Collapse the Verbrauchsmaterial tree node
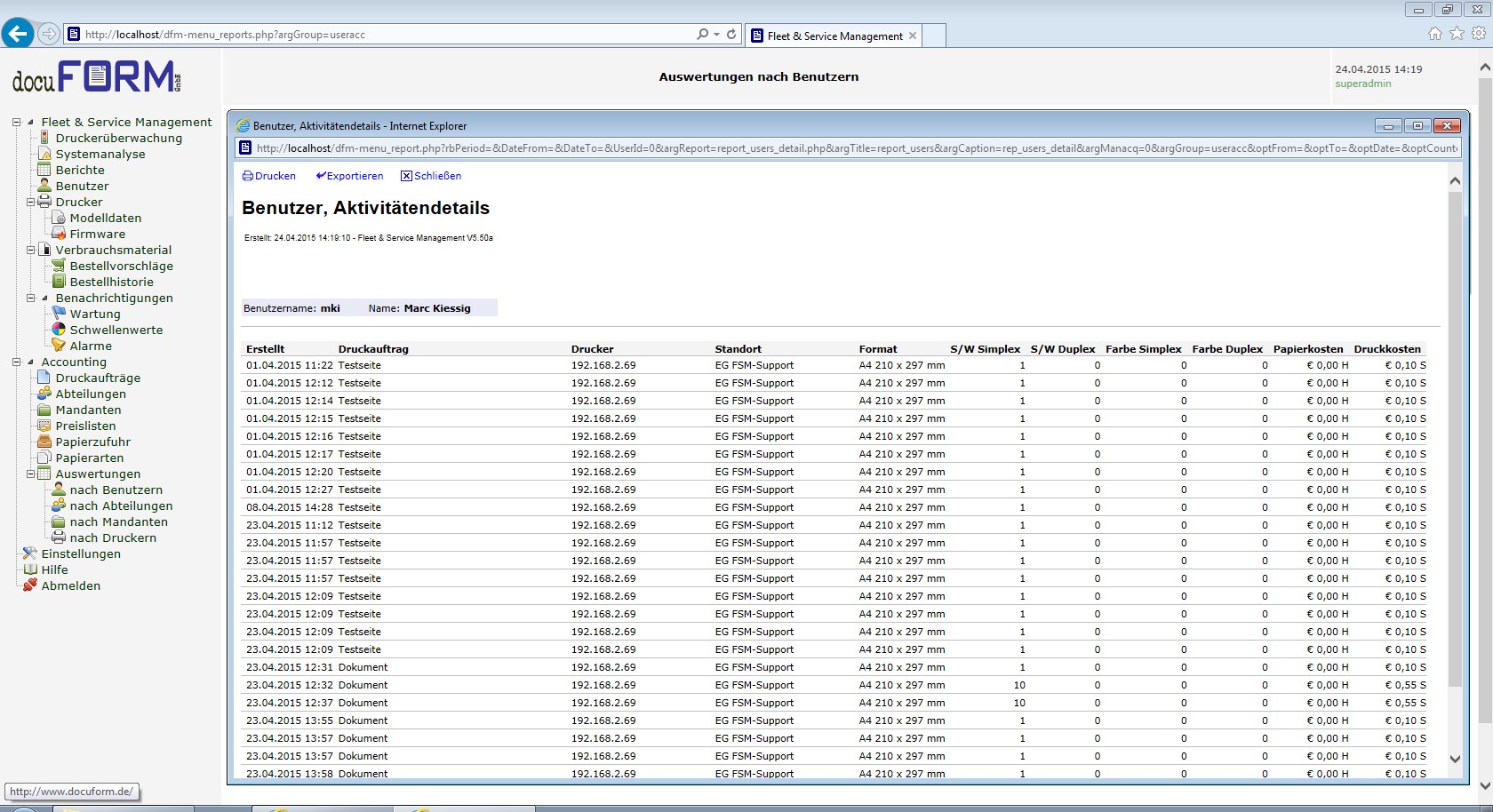Viewport: 1493px width, 812px height. click(30, 251)
